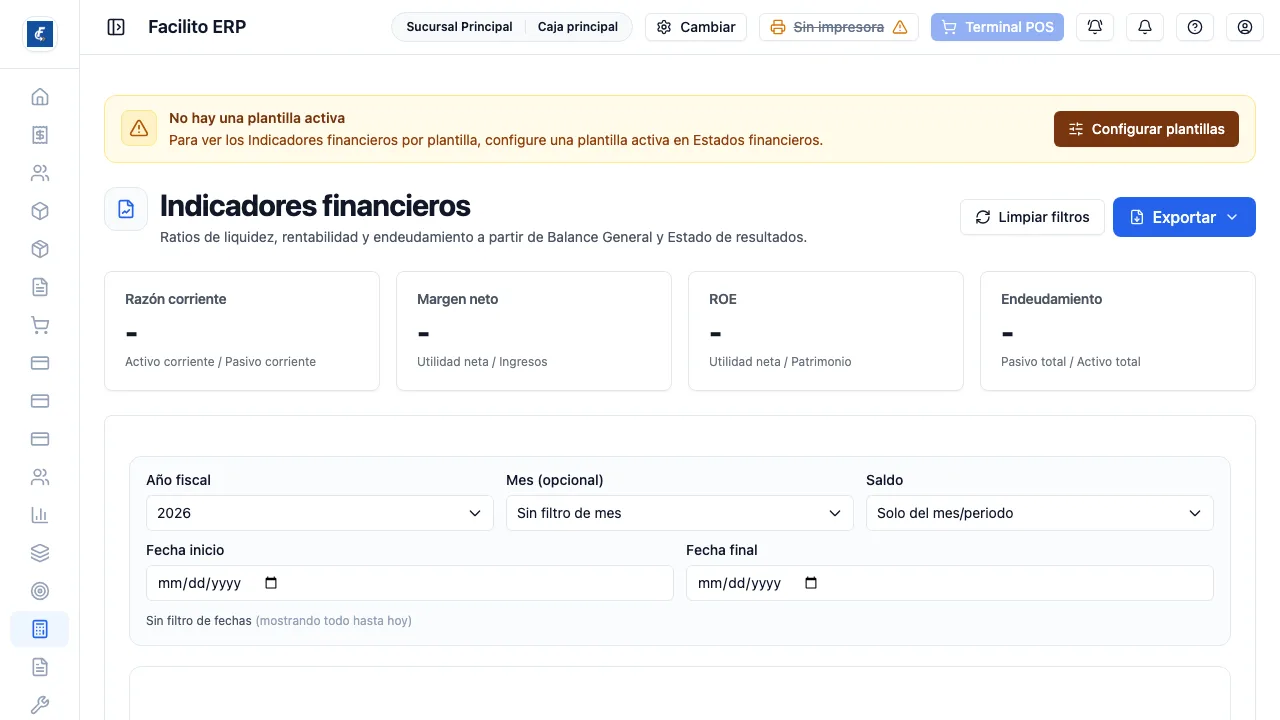This screenshot has width=1280, height=720.
Task: Click 'Sin filtro de fechas' text
Action: click(199, 621)
